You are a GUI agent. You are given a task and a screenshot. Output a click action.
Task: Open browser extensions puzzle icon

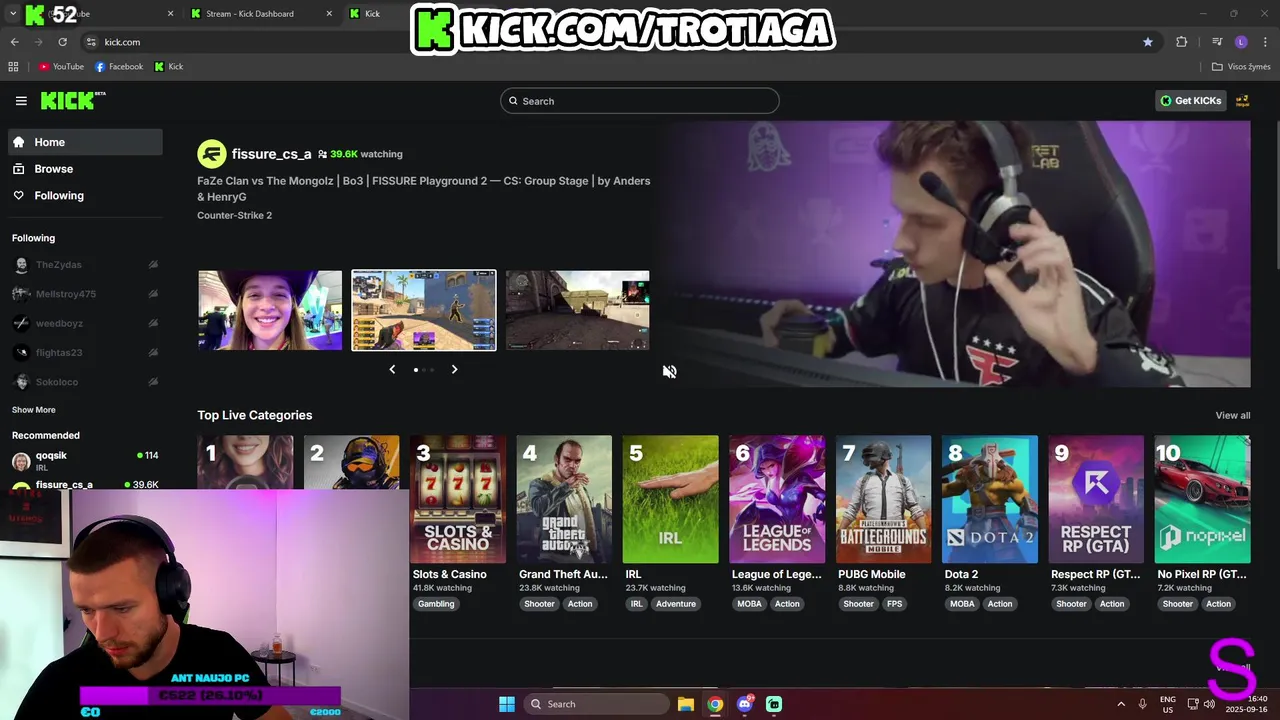(1182, 42)
